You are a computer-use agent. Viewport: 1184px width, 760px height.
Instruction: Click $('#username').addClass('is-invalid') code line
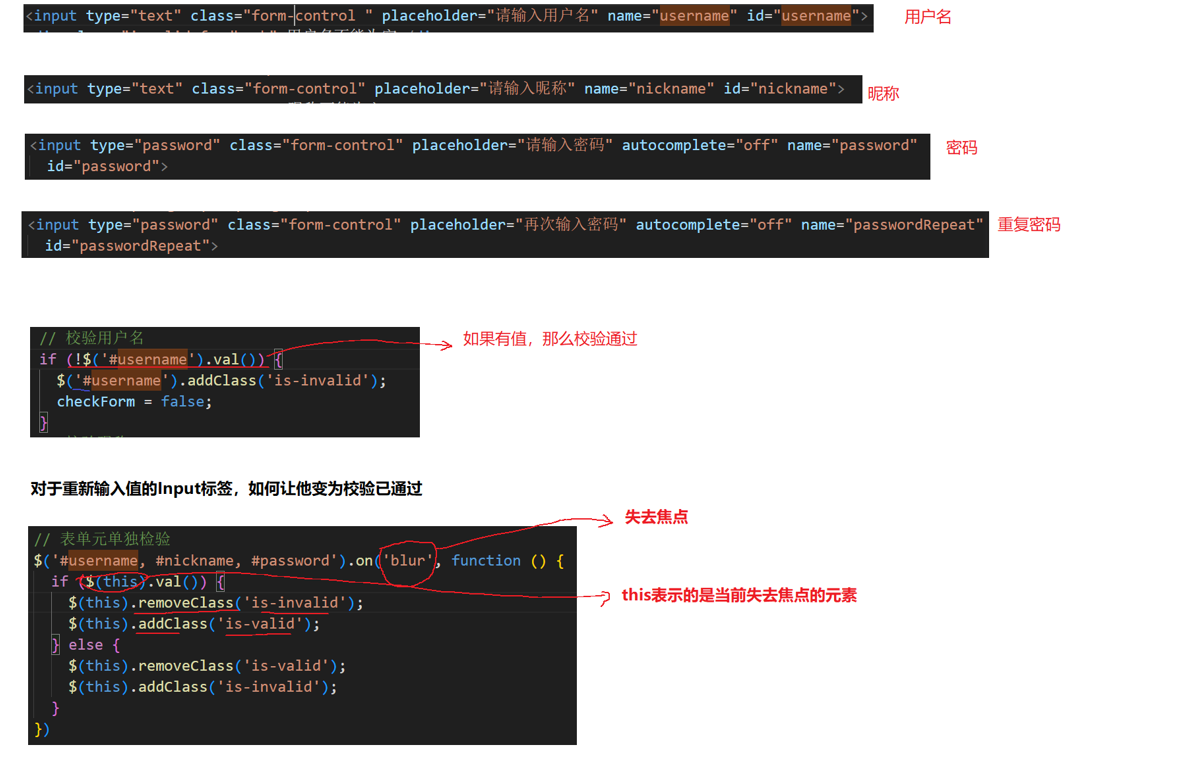221,381
